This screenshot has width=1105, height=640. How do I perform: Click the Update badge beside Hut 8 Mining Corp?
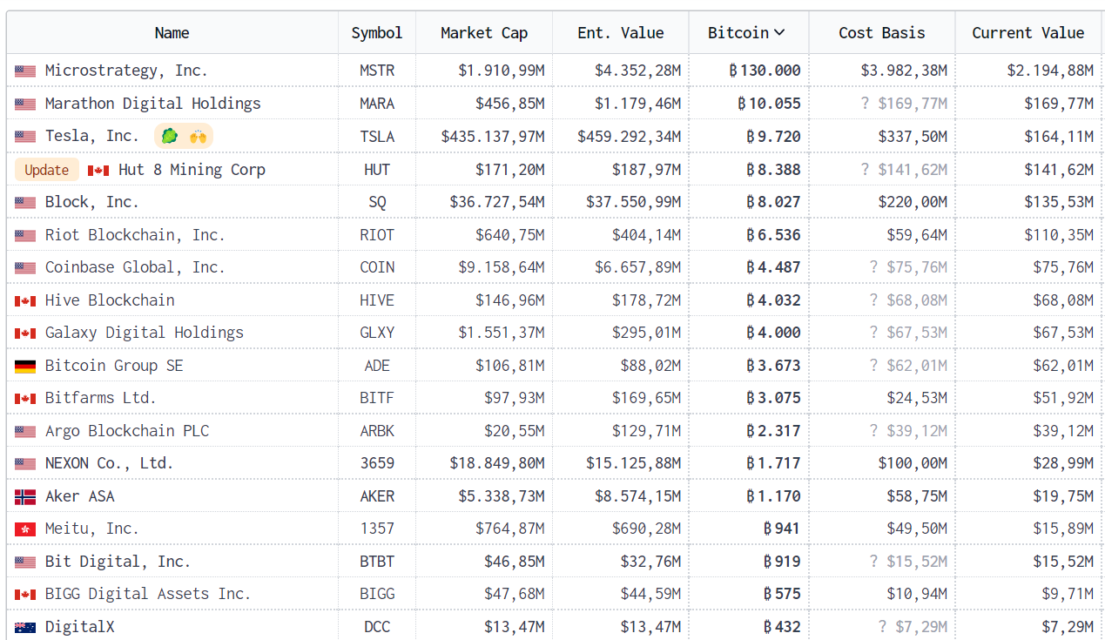[x=47, y=170]
